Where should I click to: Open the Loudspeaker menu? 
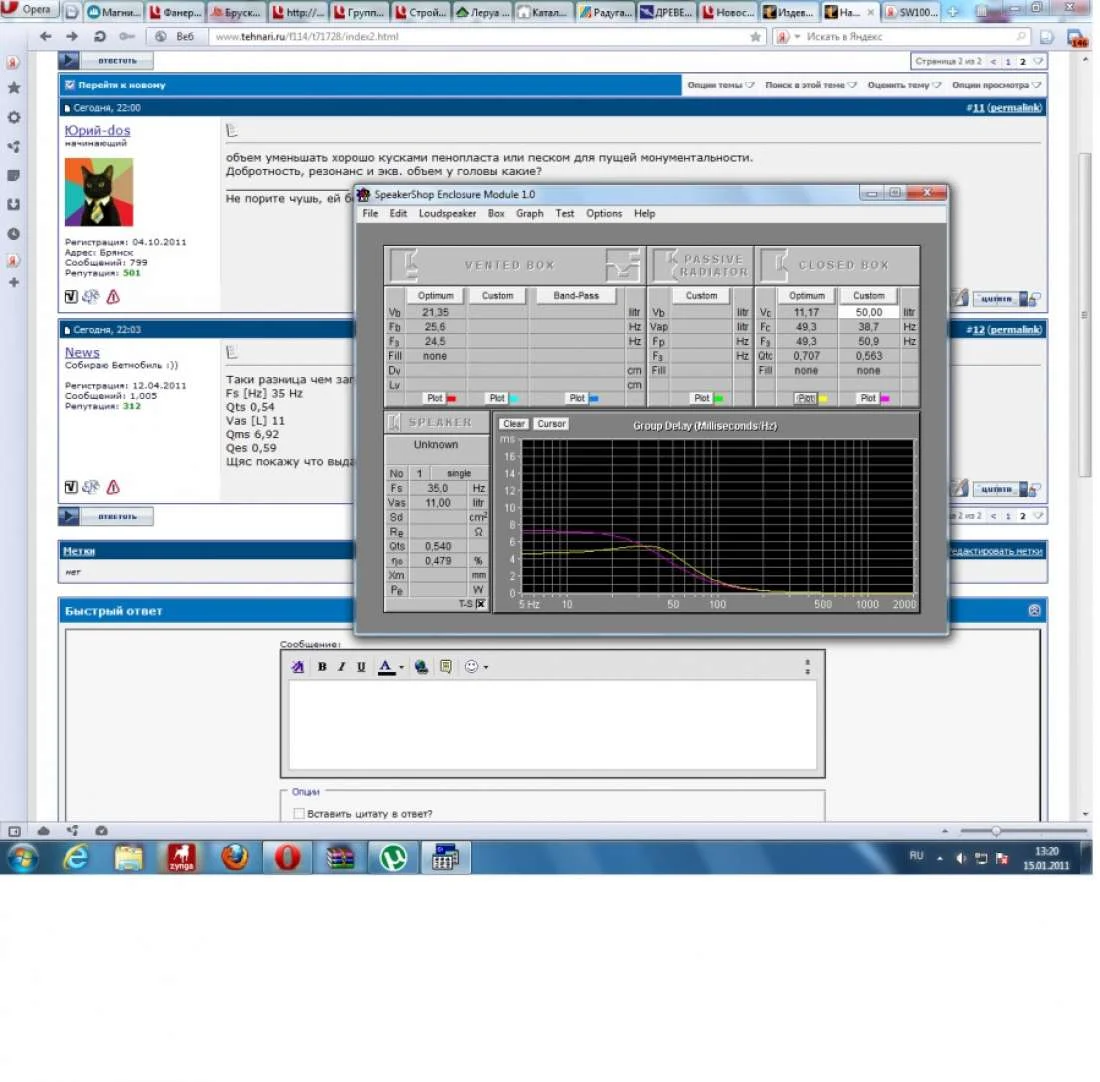tap(447, 213)
